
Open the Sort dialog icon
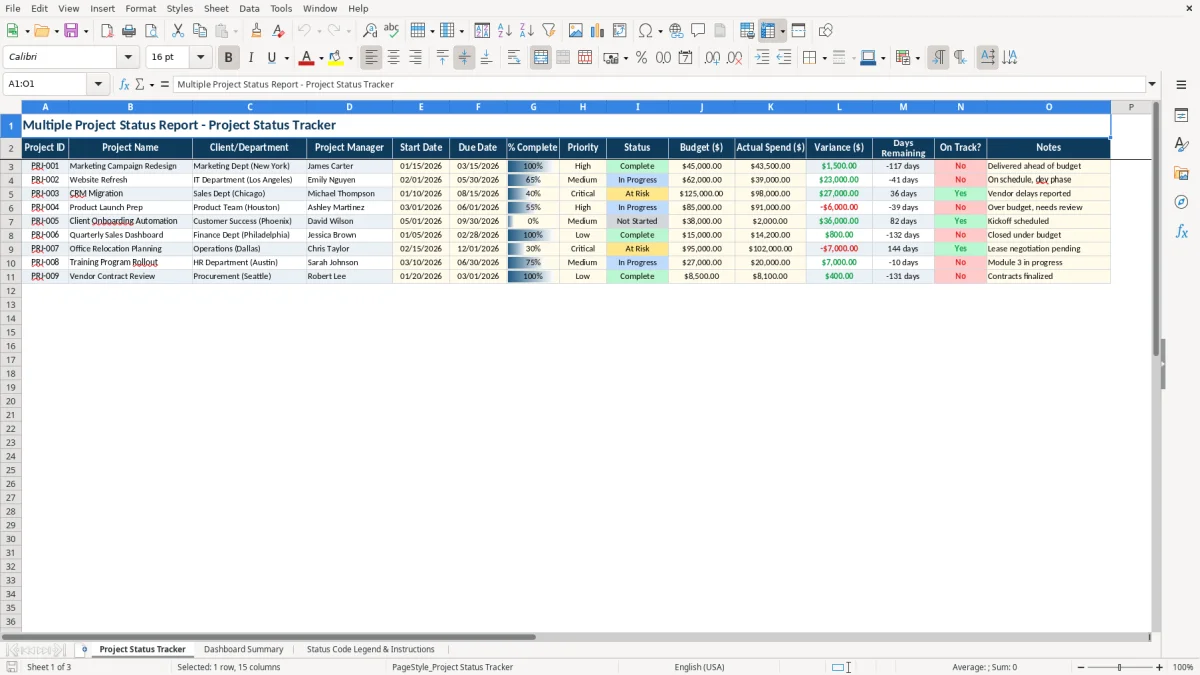[x=482, y=31]
